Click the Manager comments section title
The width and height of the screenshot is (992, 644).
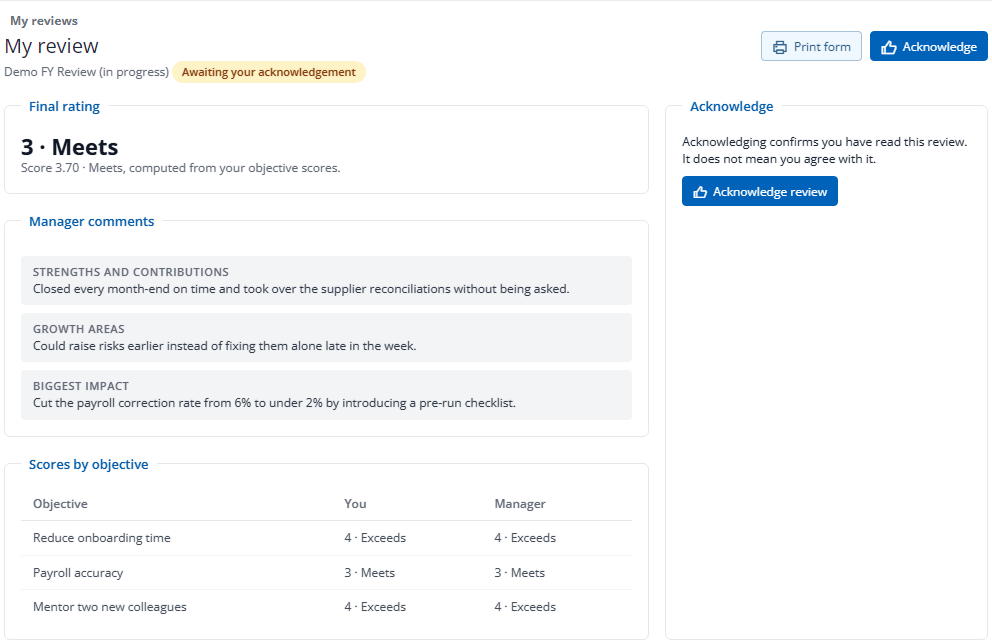92,221
